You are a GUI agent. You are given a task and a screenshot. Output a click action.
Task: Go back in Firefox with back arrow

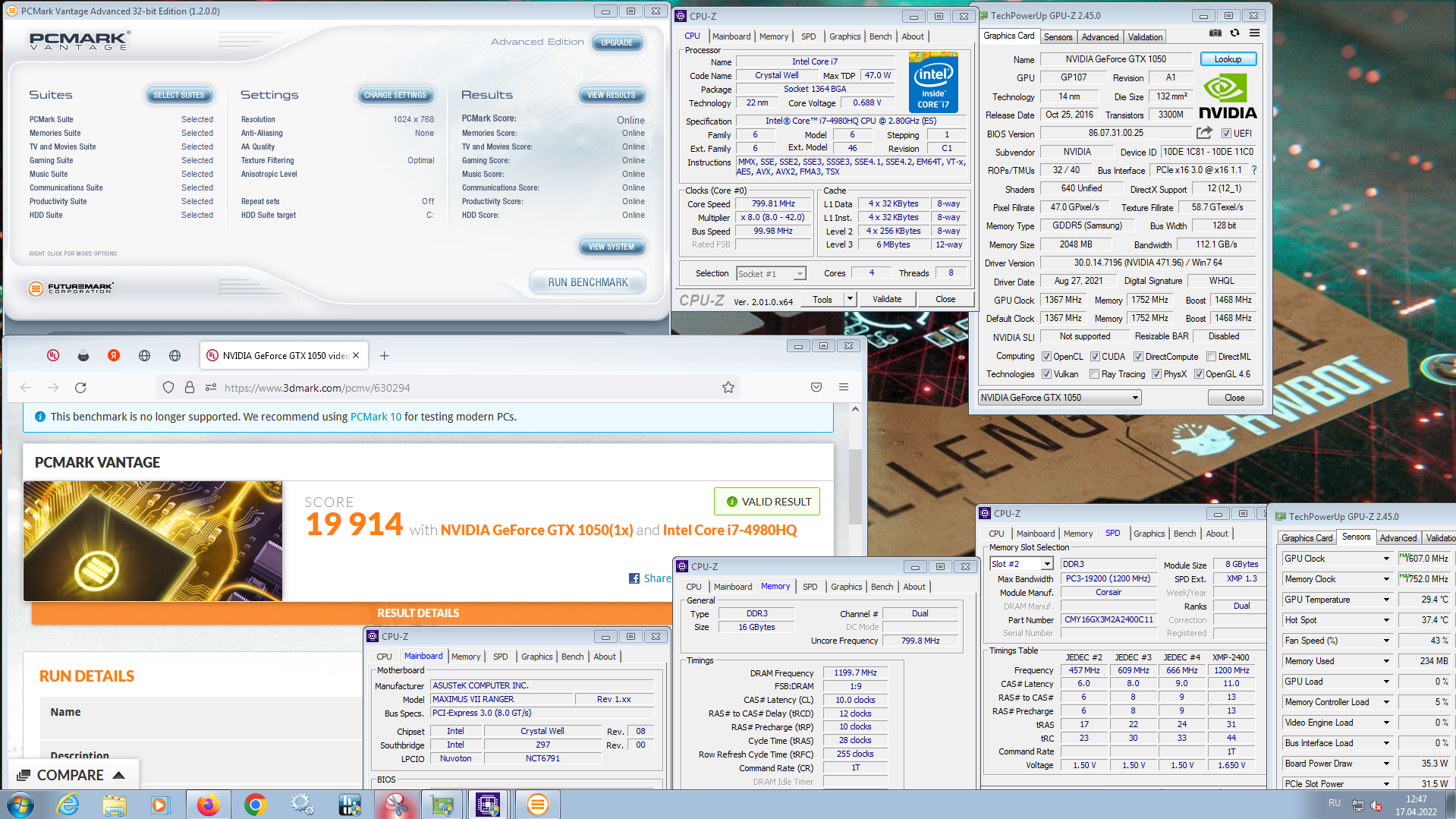point(26,388)
